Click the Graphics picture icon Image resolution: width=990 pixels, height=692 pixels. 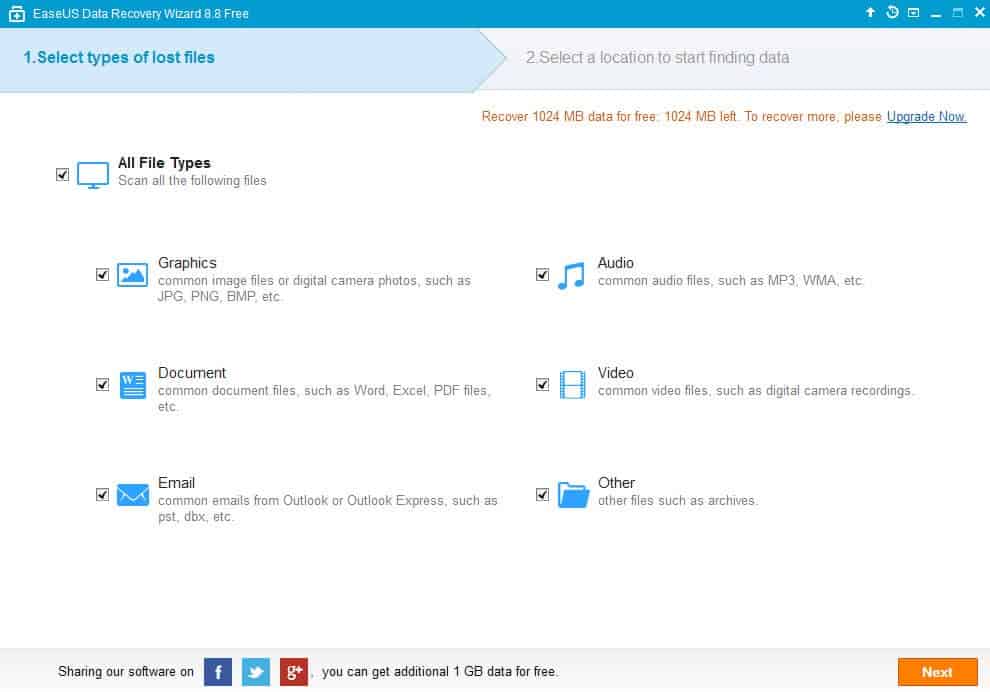tap(132, 275)
